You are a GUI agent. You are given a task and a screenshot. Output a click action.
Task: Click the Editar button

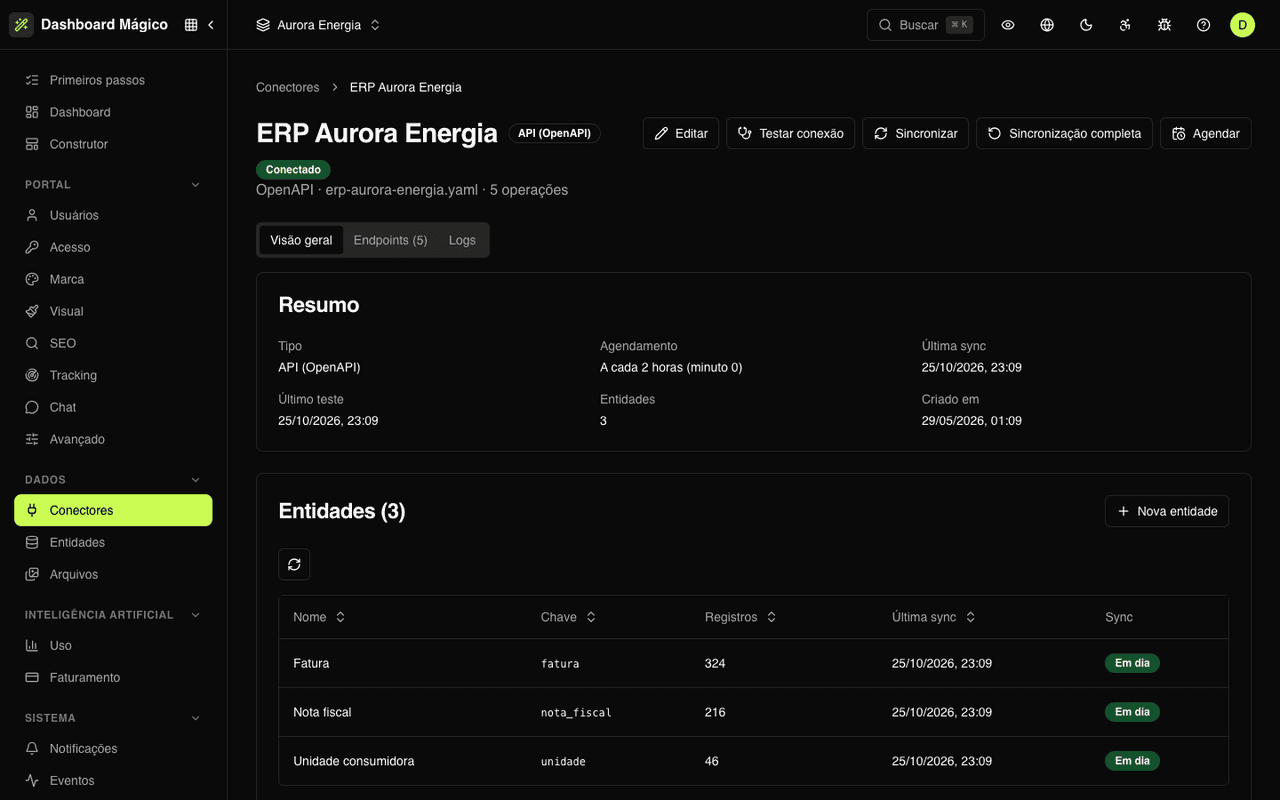[x=681, y=133]
